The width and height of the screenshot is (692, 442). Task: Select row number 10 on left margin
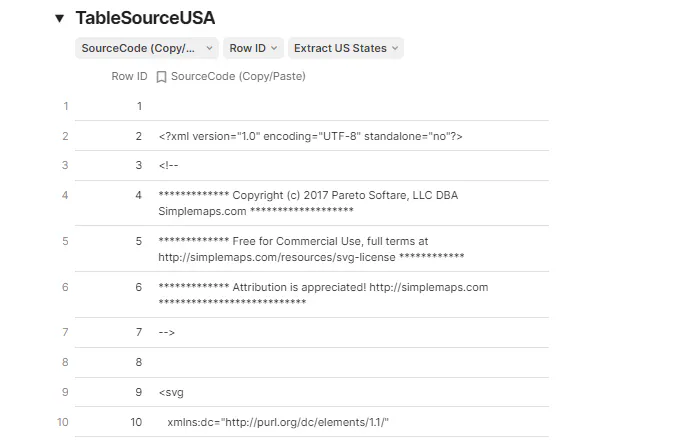[x=64, y=422]
